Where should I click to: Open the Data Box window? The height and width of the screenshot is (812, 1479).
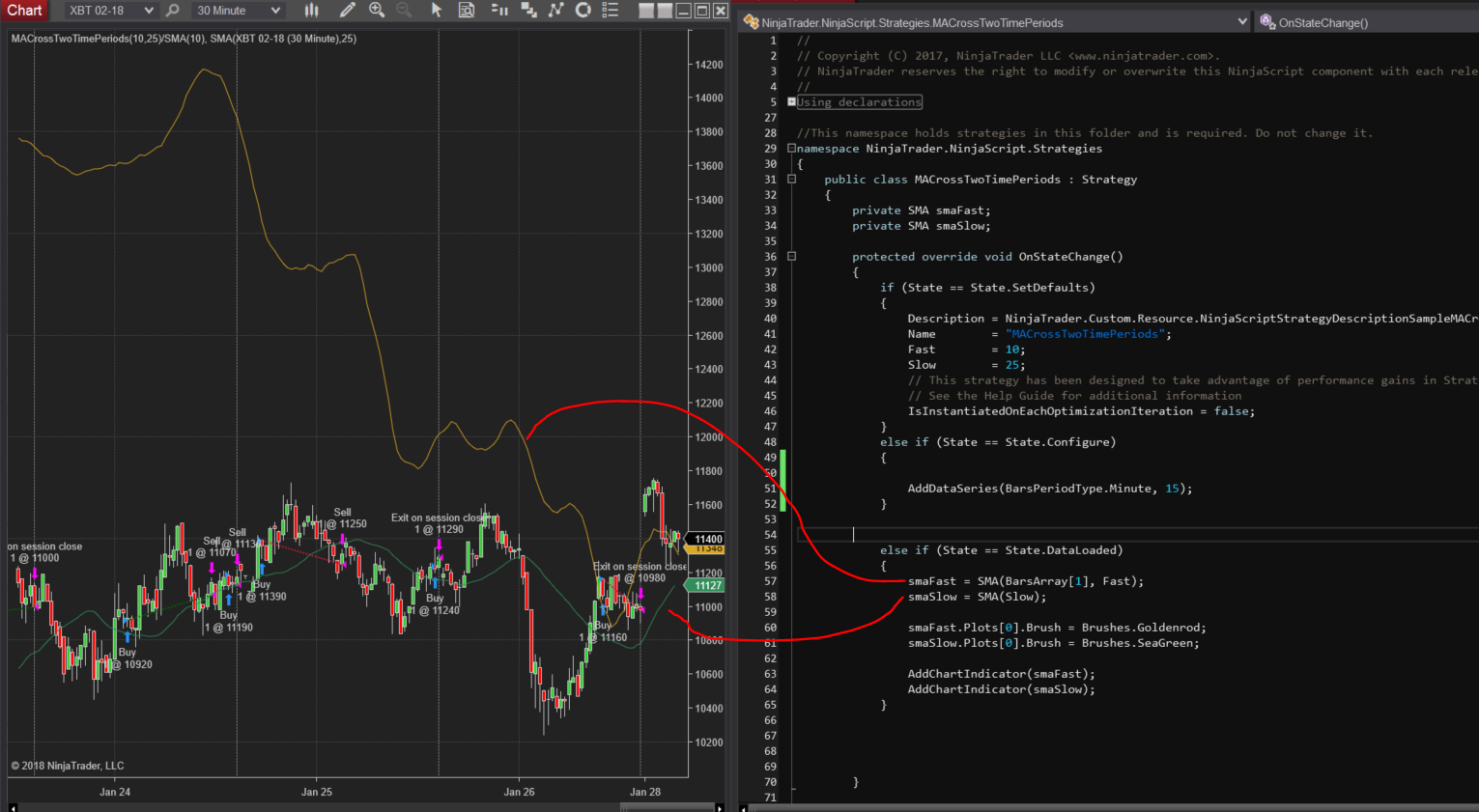pyautogui.click(x=467, y=11)
